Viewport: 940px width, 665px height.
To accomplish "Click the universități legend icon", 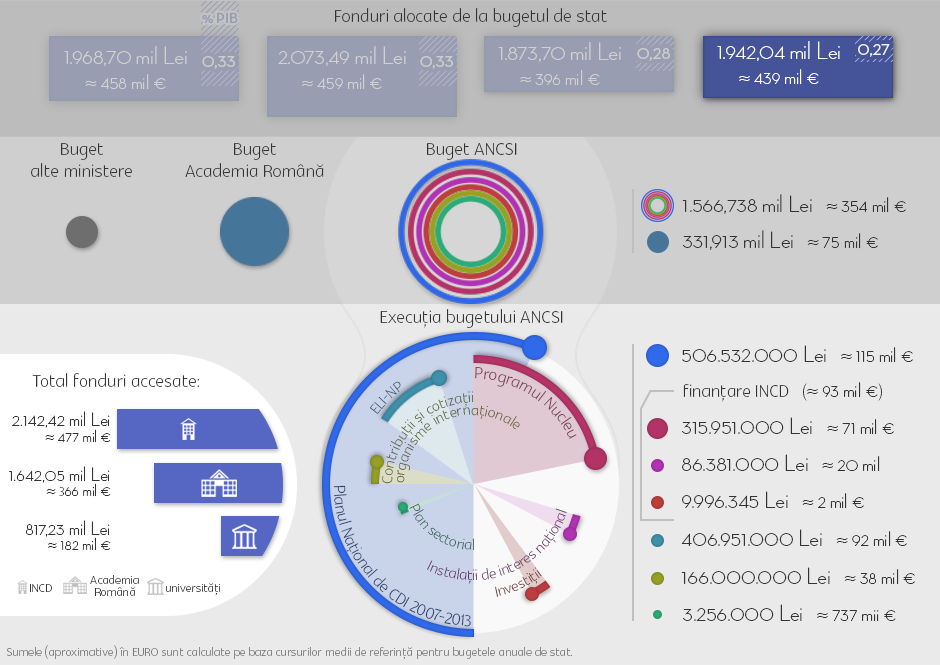I will (155, 587).
